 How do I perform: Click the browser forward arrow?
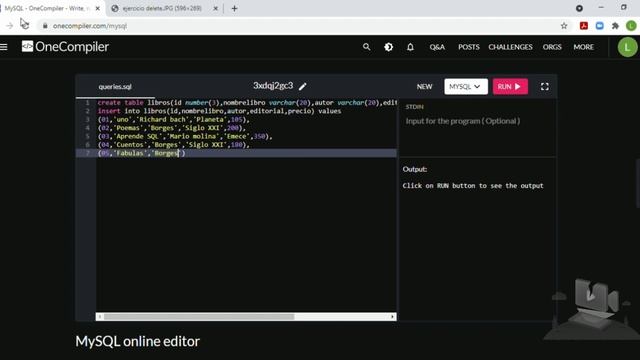click(x=9, y=26)
